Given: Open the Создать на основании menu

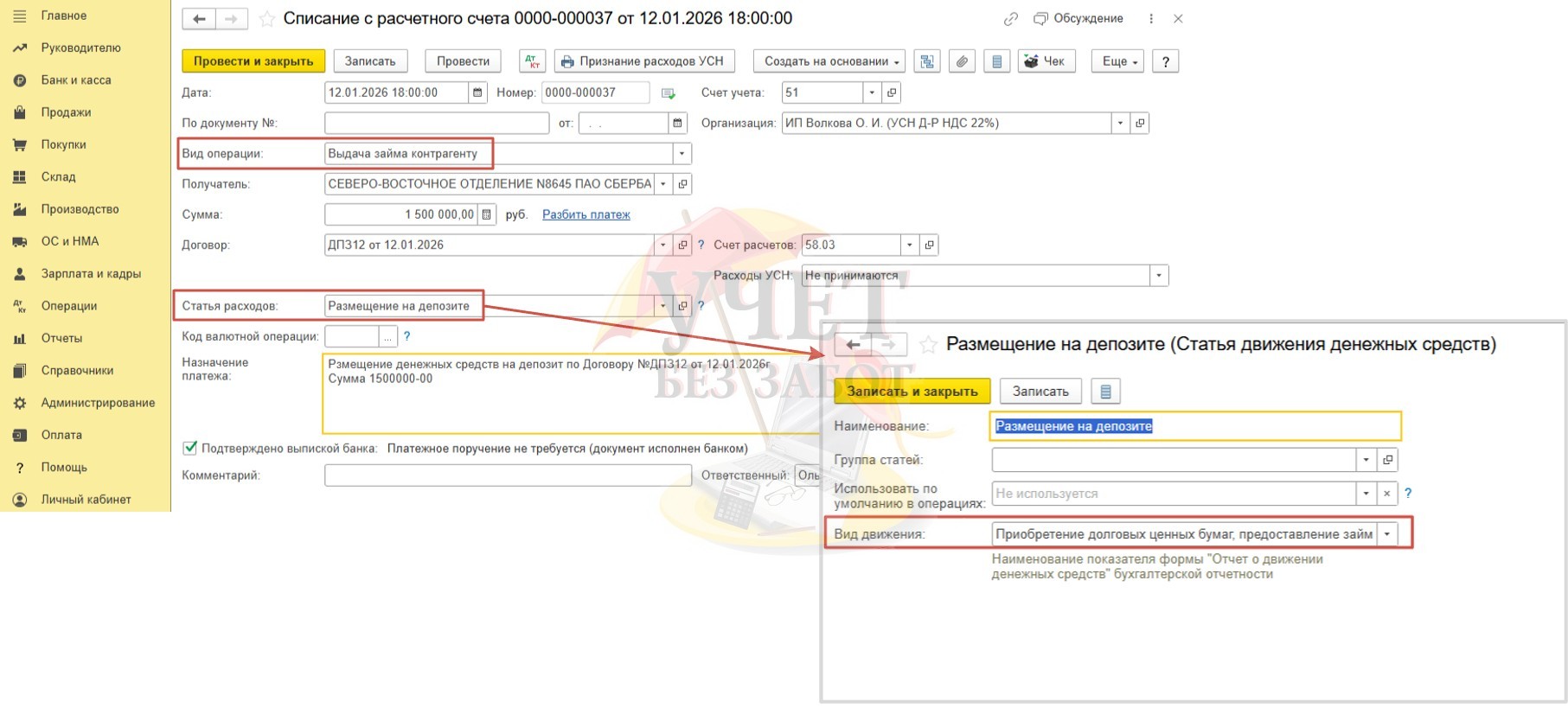Looking at the screenshot, I should [829, 61].
